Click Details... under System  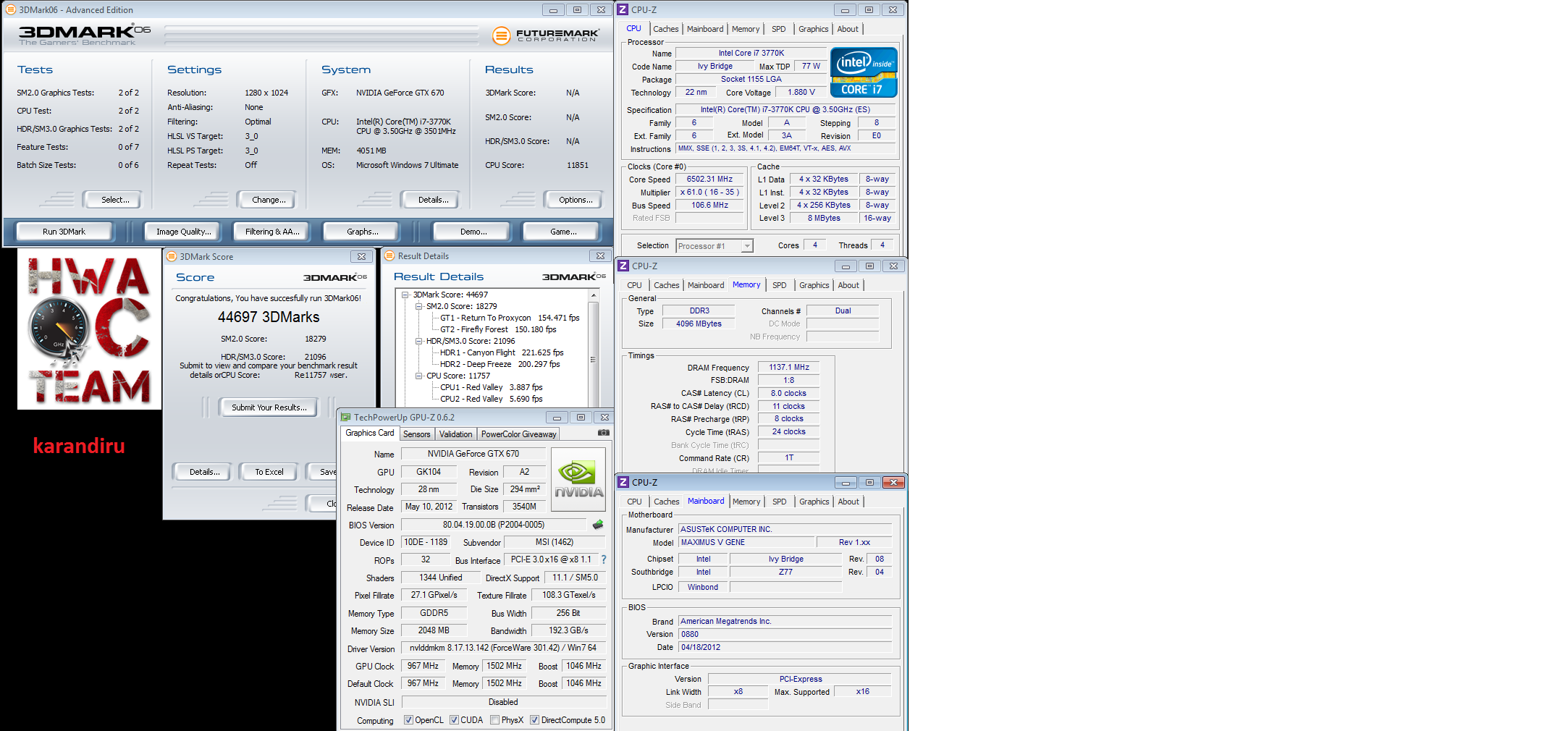point(432,200)
